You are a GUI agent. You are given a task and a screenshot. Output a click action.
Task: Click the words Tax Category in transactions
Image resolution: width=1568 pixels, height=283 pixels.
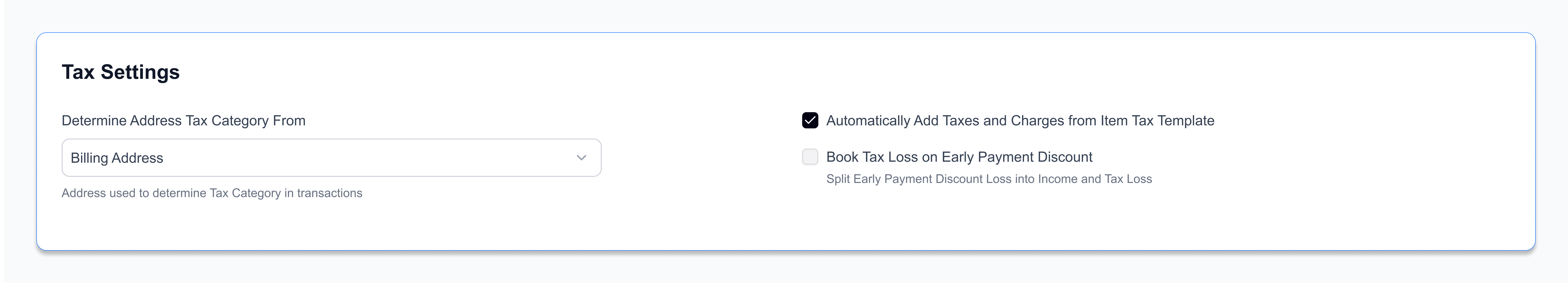[285, 193]
